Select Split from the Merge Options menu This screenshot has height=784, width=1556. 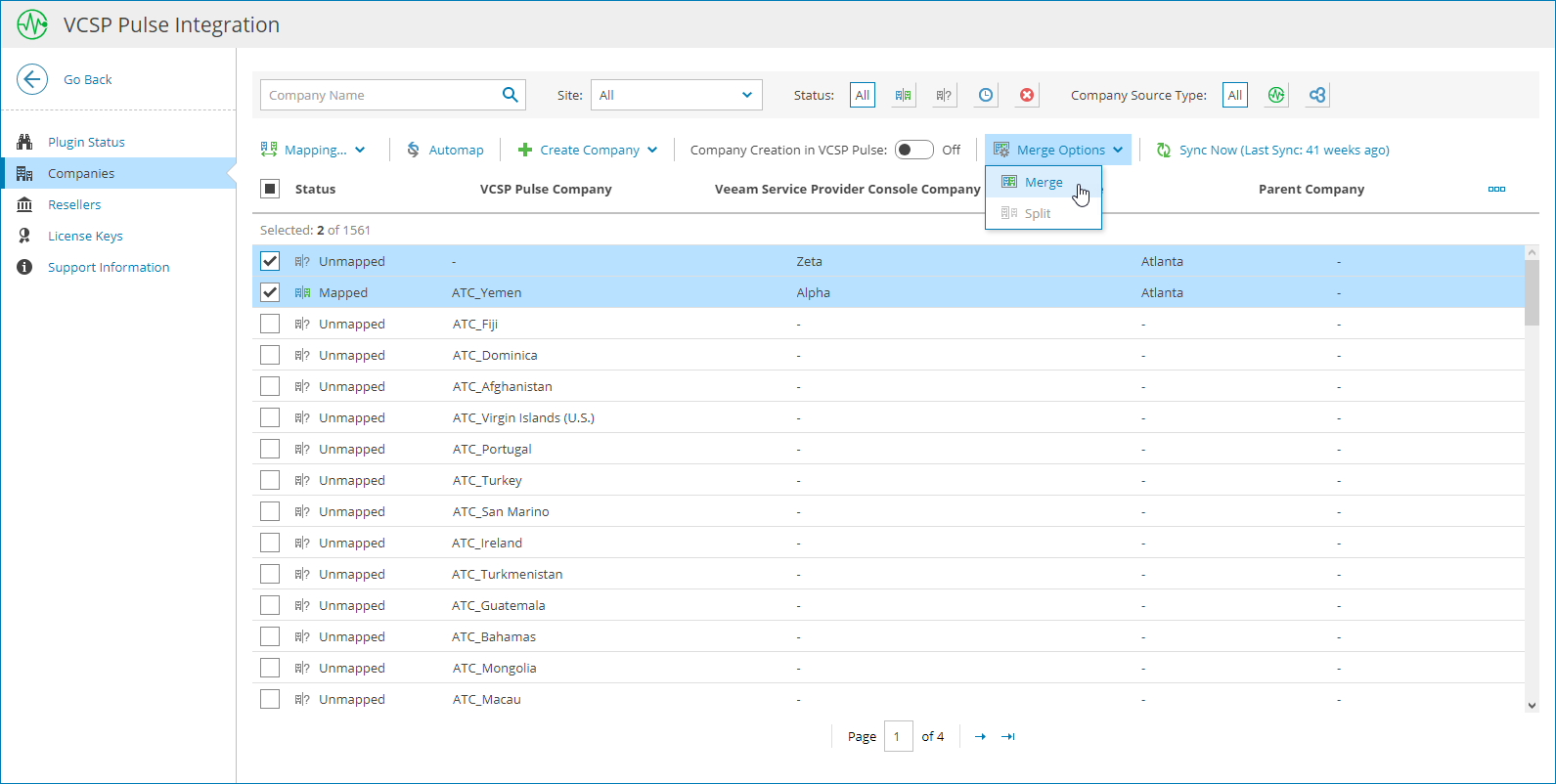coord(1044,213)
